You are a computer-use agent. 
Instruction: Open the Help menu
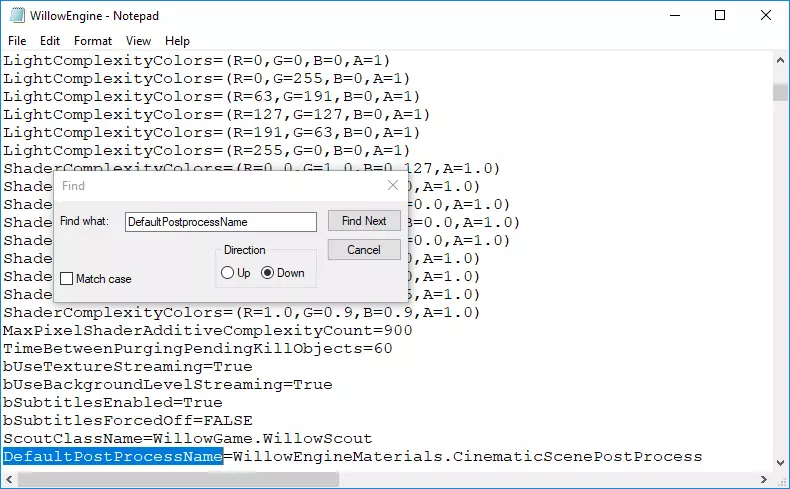[x=177, y=41]
